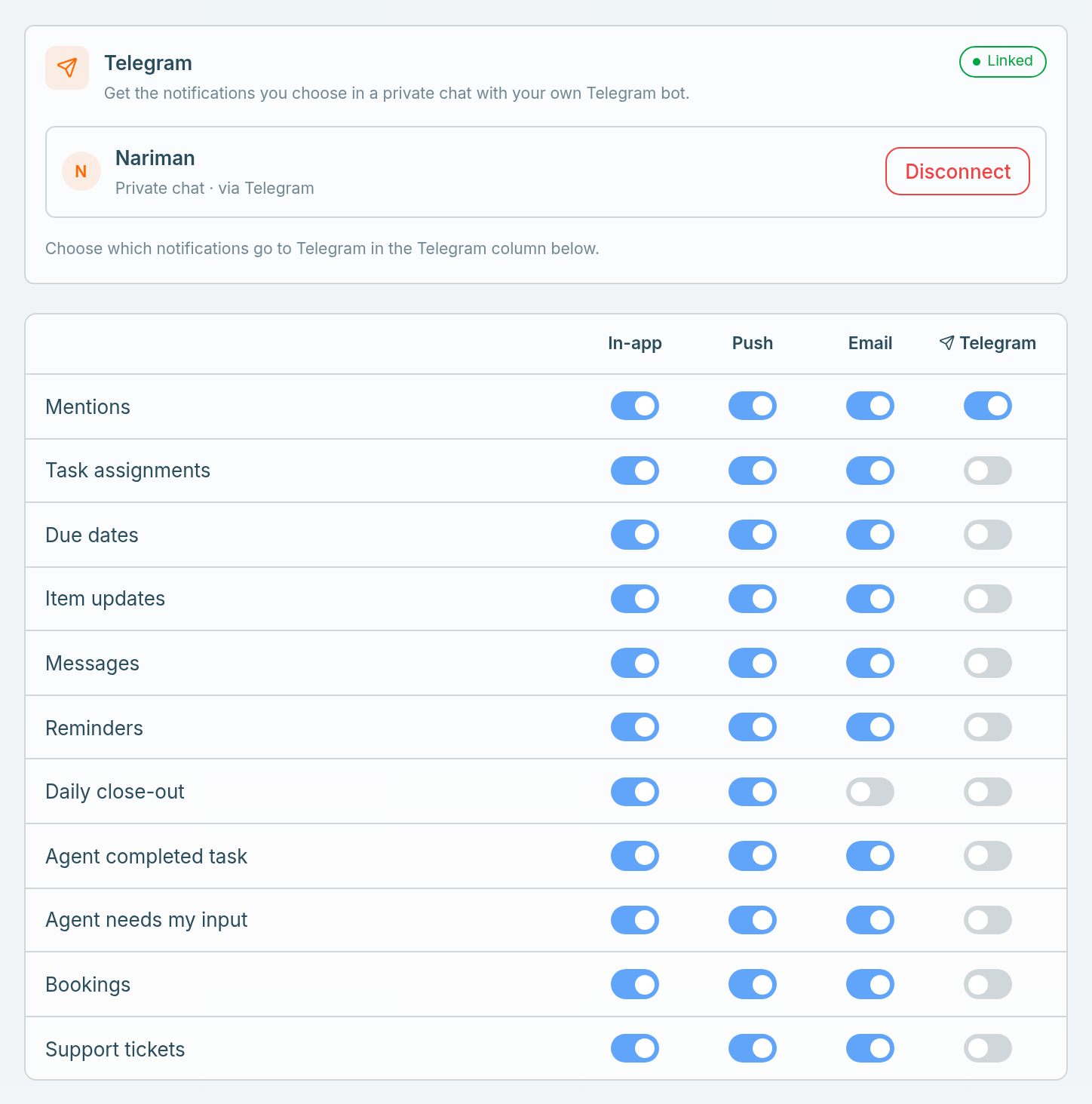The height and width of the screenshot is (1104, 1092).
Task: Click the Support tickets row label
Action: tap(115, 1050)
